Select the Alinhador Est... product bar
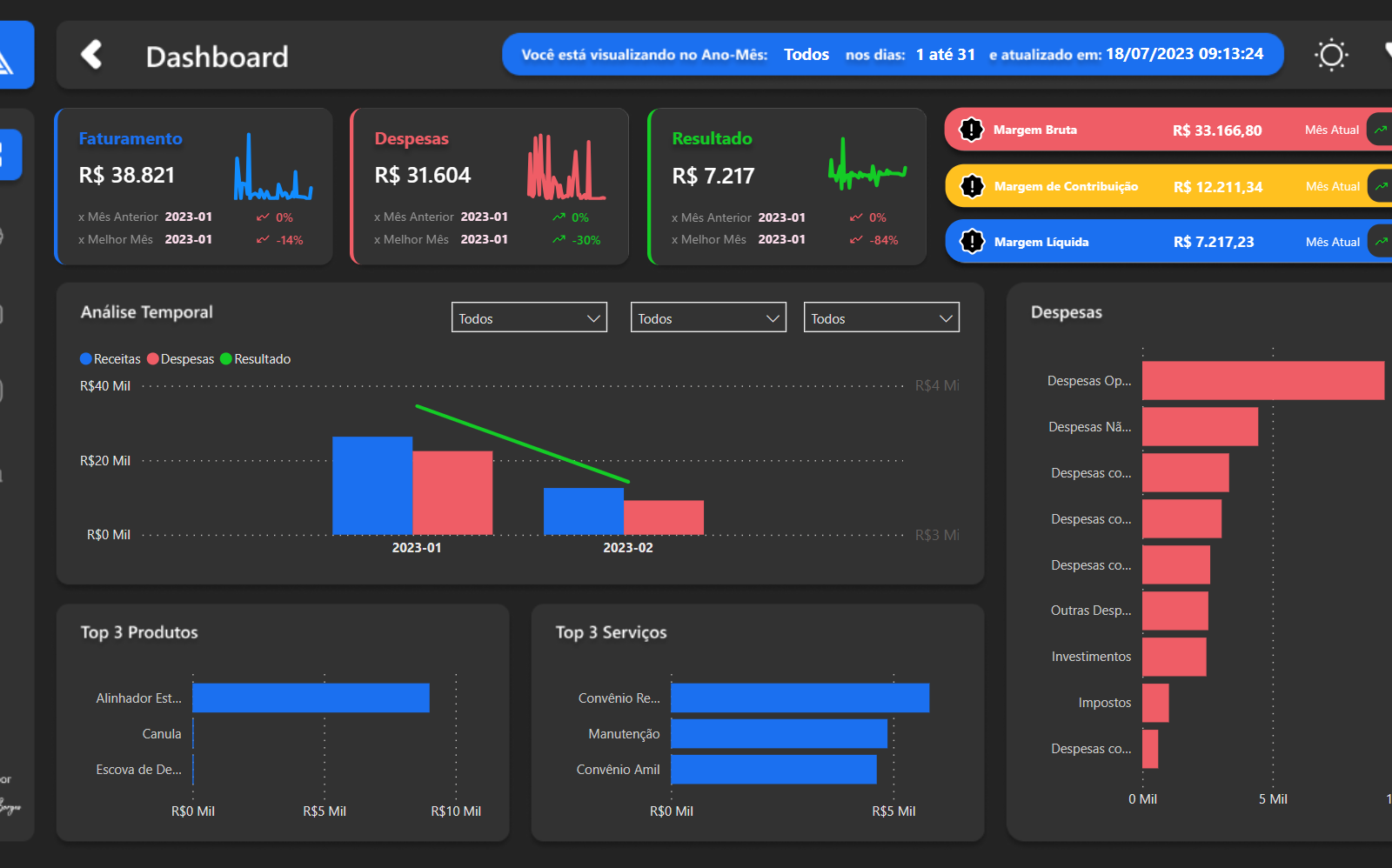The image size is (1392, 868). pos(311,698)
